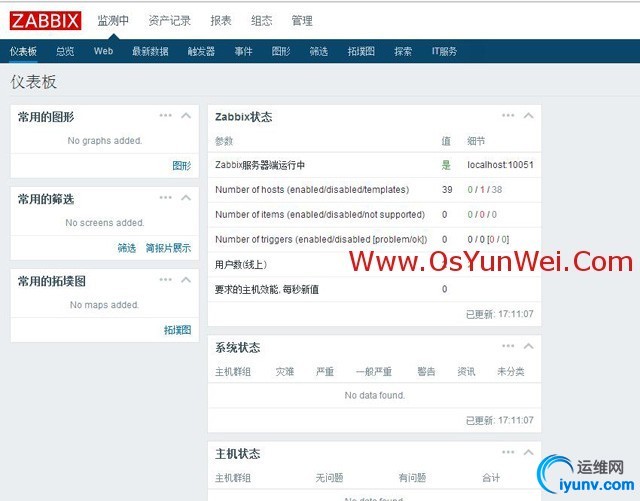
Task: Open options menu of 常用的筛选 widget
Action: pyautogui.click(x=165, y=198)
